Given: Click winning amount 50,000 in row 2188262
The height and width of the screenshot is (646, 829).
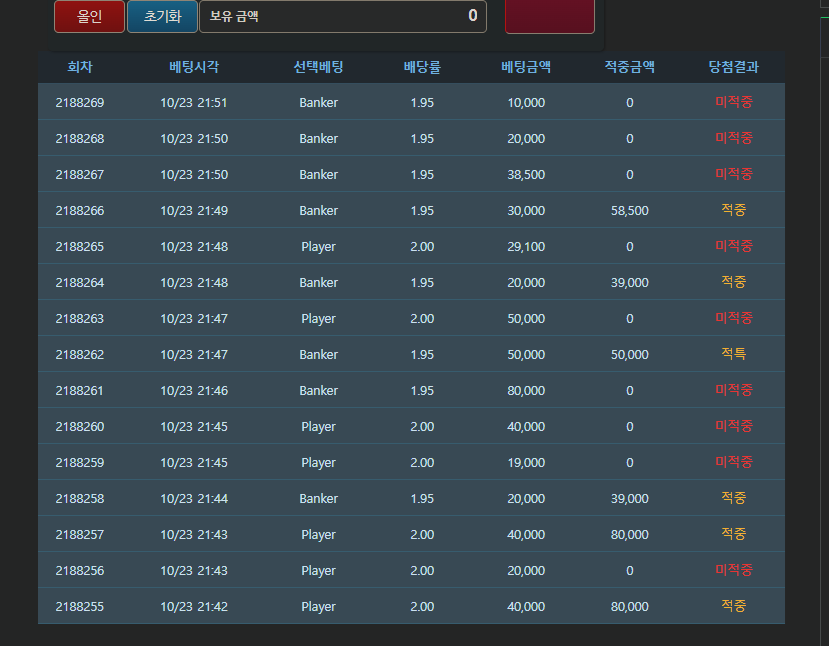Looking at the screenshot, I should coord(630,354).
